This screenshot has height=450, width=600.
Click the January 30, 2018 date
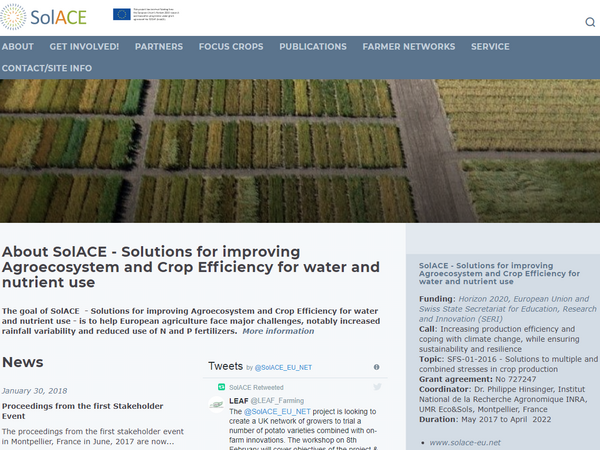point(34,391)
